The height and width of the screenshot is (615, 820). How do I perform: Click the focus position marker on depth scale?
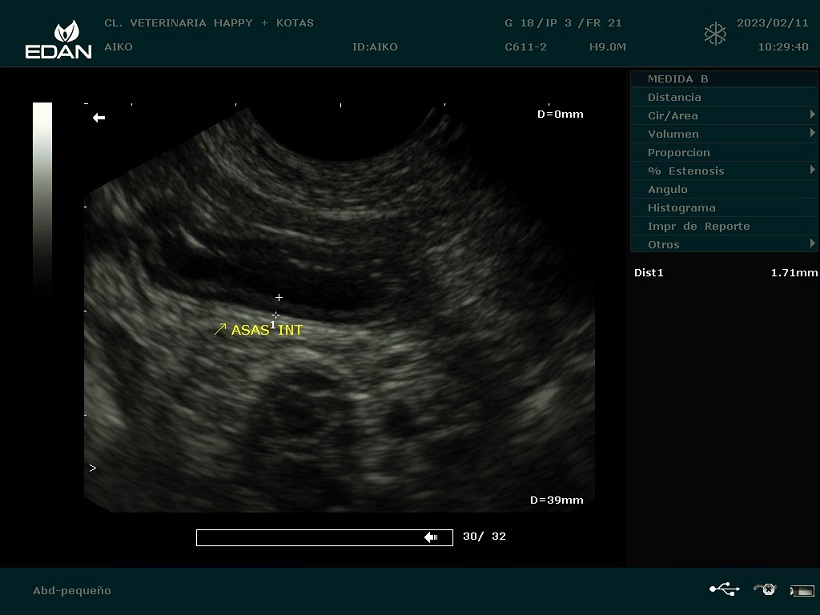(x=93, y=468)
